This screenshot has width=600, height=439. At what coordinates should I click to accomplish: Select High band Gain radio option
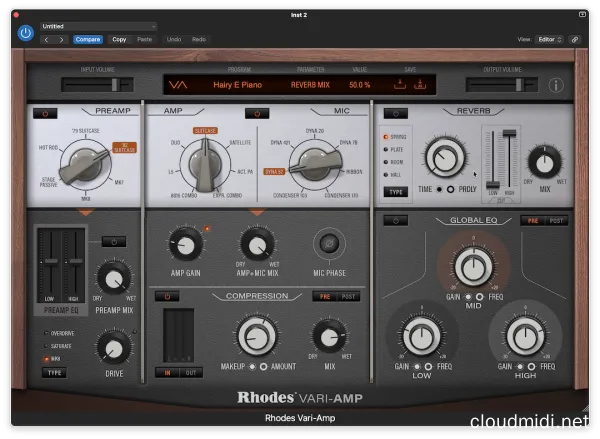pyautogui.click(x=520, y=366)
